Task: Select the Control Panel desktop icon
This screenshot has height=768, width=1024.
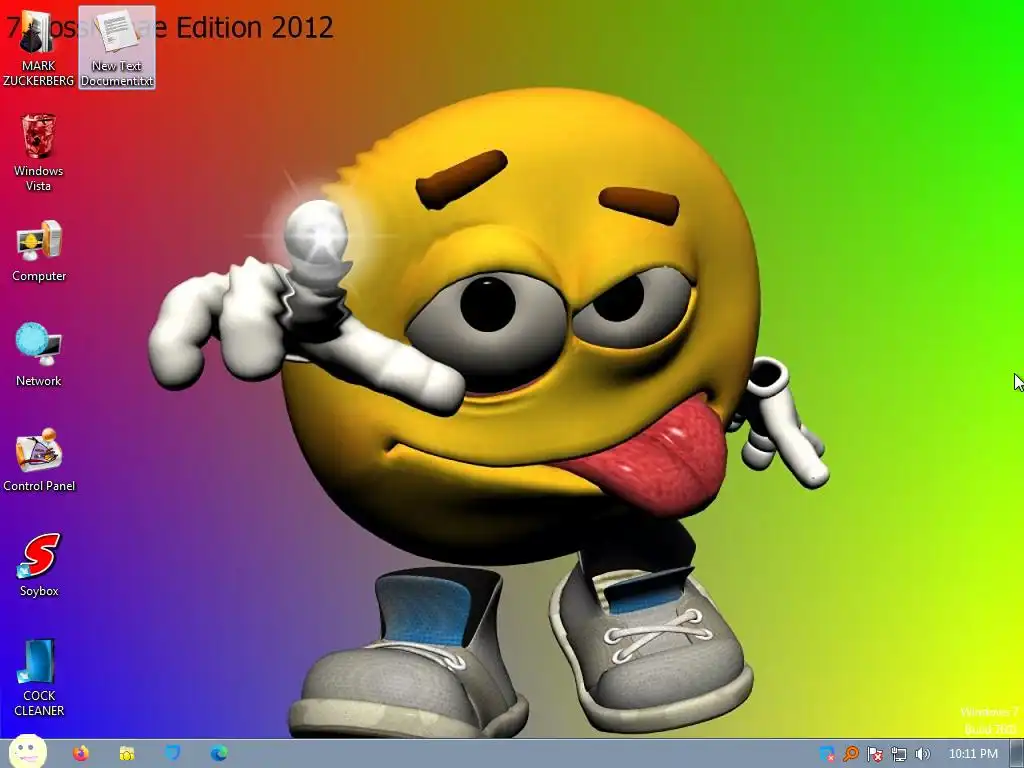Action: tap(39, 460)
